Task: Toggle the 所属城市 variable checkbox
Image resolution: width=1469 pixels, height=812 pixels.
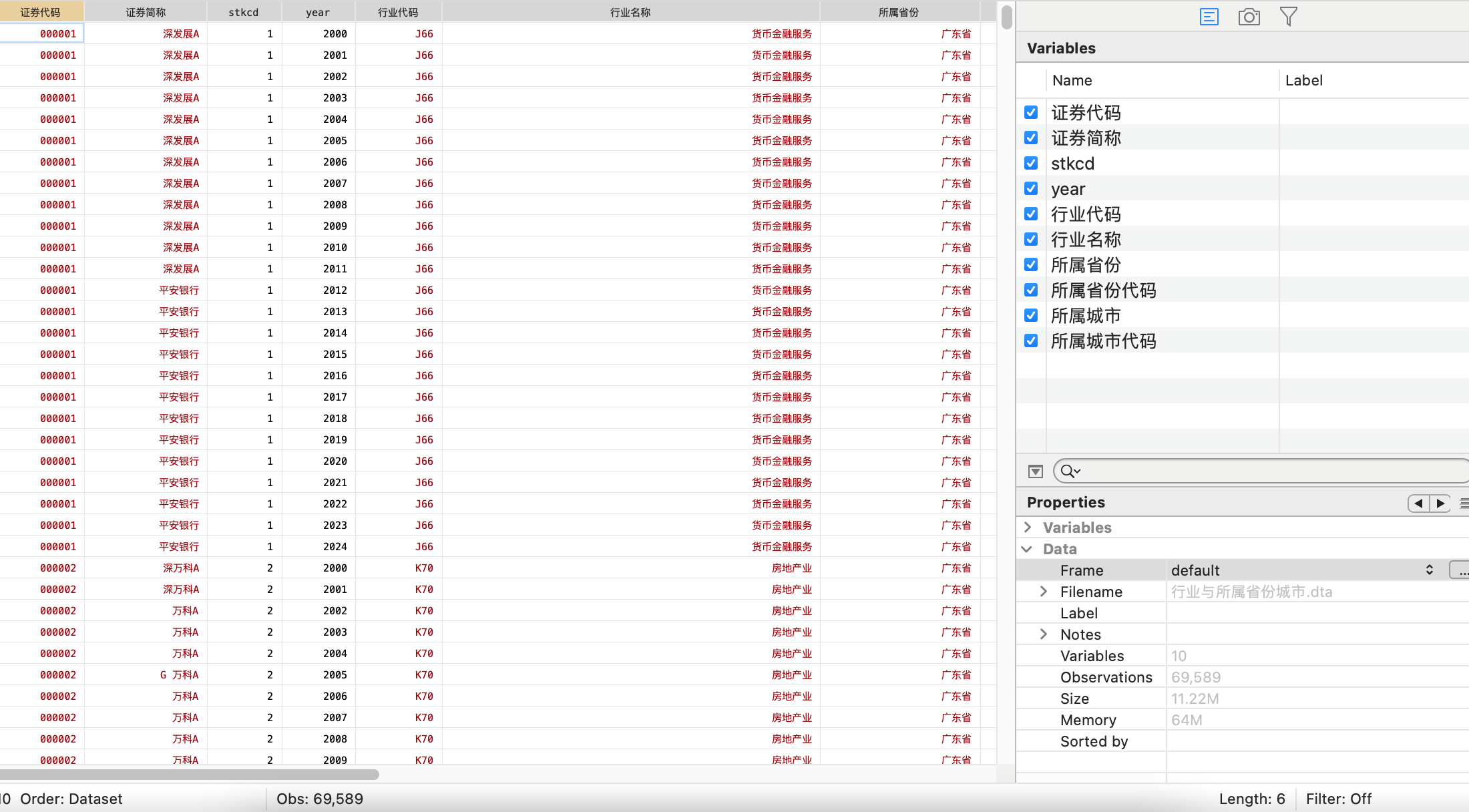Action: [x=1031, y=316]
